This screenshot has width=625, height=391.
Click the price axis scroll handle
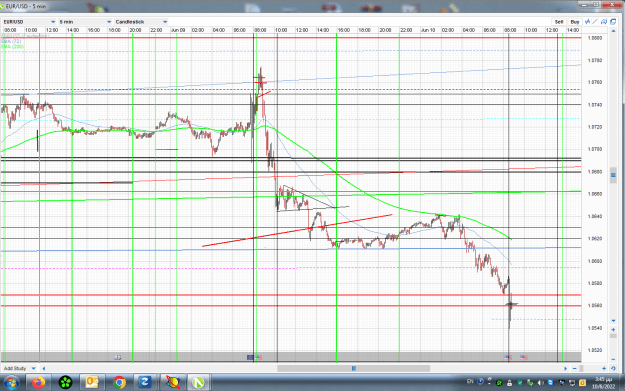[x=613, y=175]
